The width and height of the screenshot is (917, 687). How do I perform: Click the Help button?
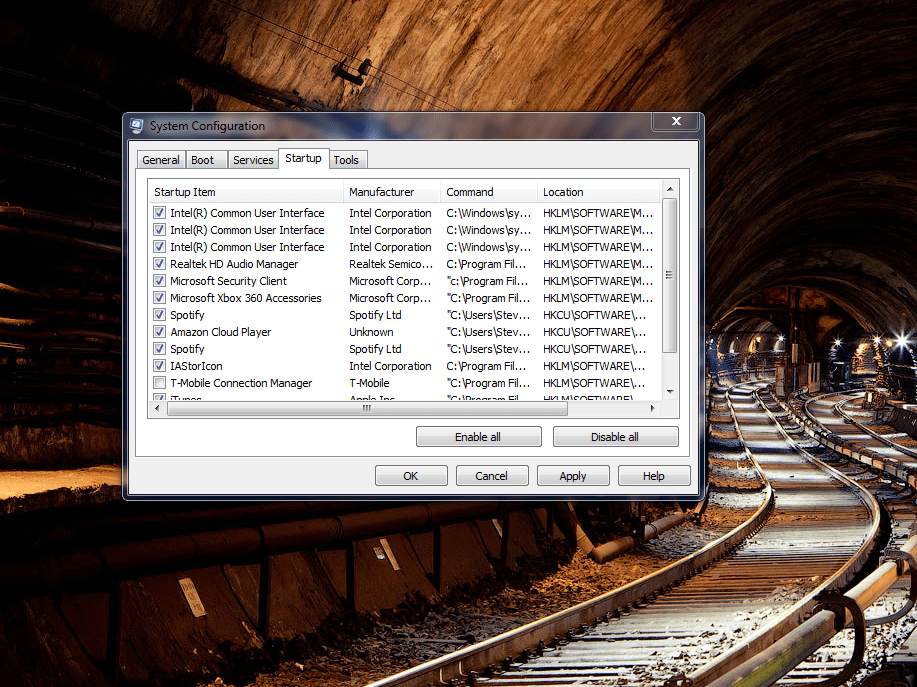pos(653,475)
